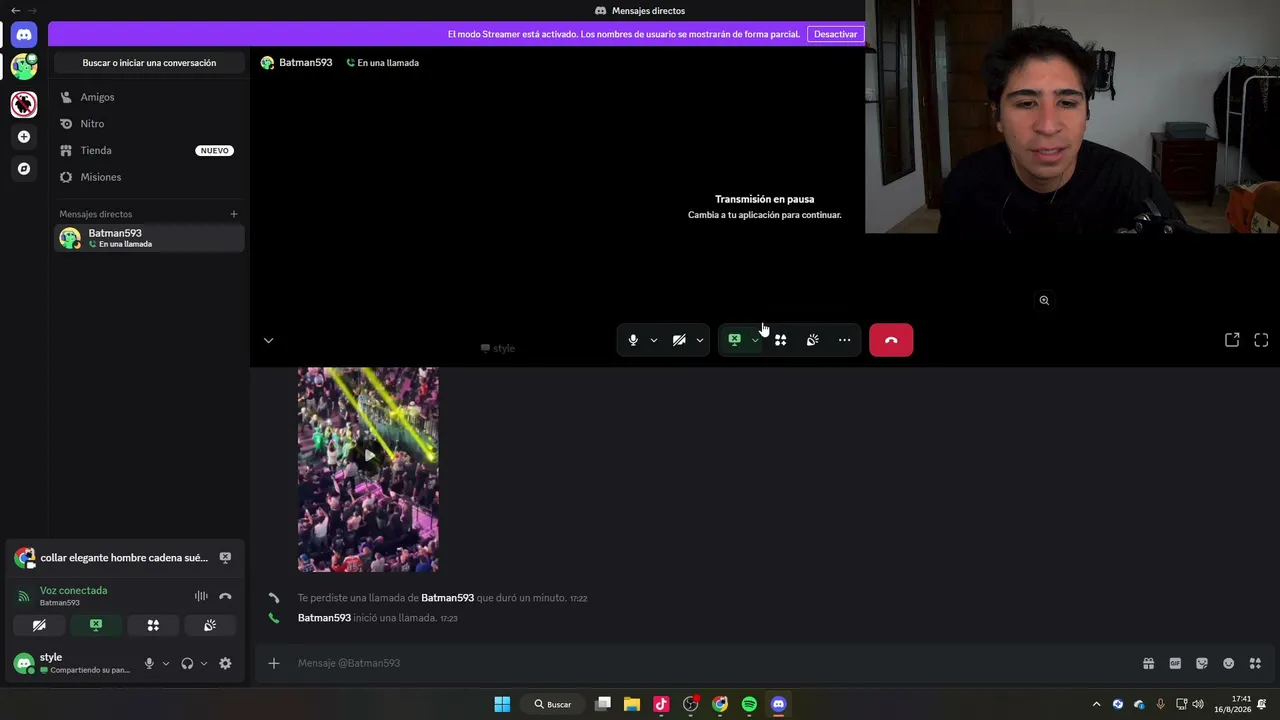The image size is (1280, 720).
Task: Go back using the arrow at top-left
Action: tap(15, 10)
